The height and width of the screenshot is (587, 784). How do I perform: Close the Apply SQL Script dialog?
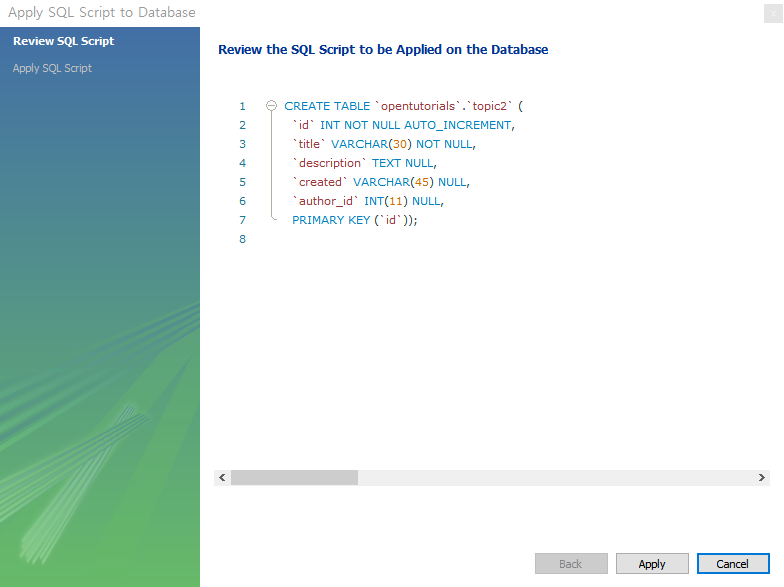(773, 14)
